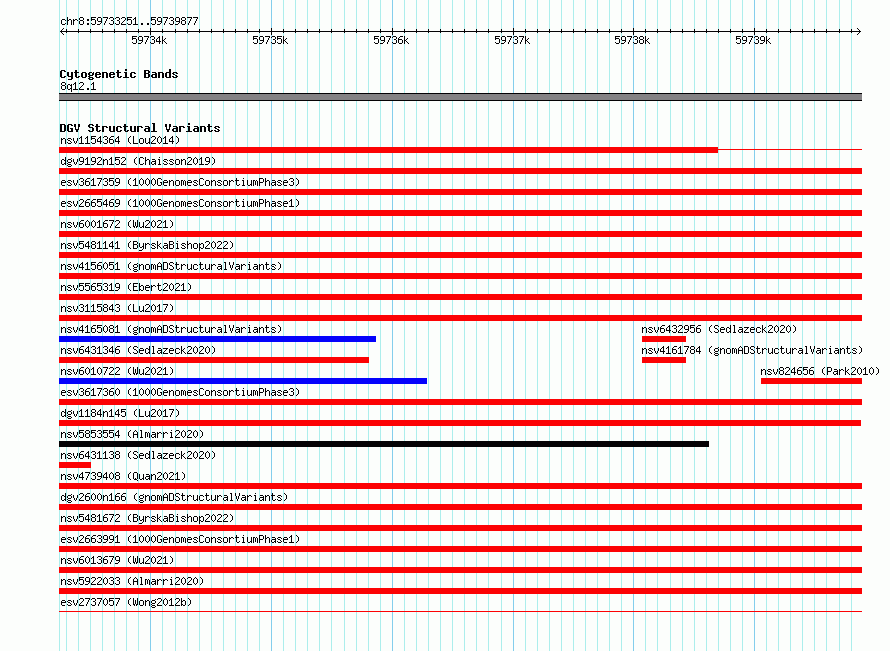Image resolution: width=890 pixels, height=651 pixels.
Task: Click the red bar under nsv4739408
Action: tap(460, 486)
